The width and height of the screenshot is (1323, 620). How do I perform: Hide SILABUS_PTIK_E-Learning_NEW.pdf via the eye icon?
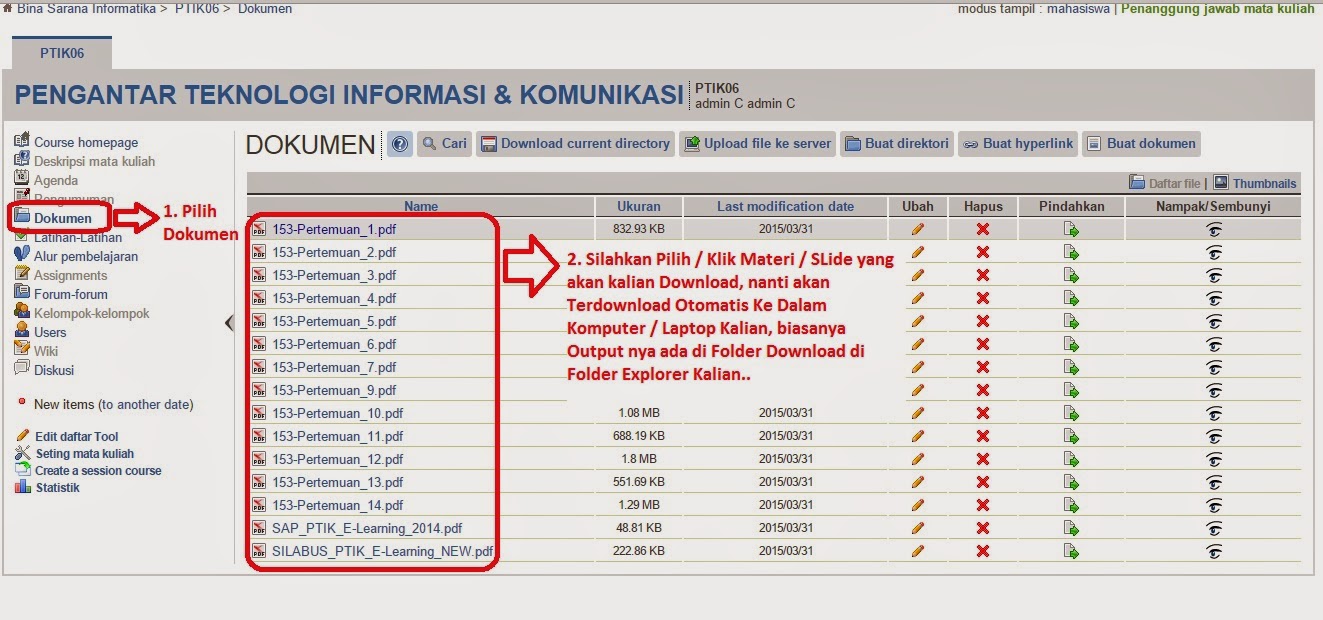(x=1213, y=551)
